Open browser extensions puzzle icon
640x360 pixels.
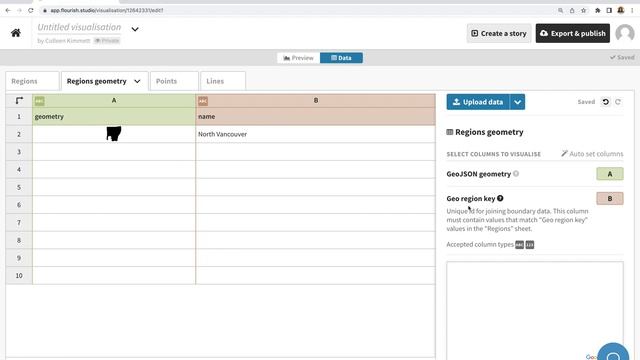(x=598, y=10)
